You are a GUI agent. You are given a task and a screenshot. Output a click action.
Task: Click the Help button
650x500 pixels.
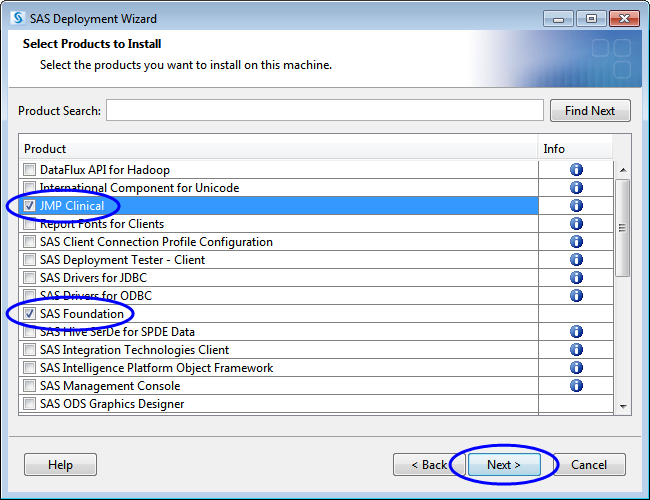pos(60,464)
